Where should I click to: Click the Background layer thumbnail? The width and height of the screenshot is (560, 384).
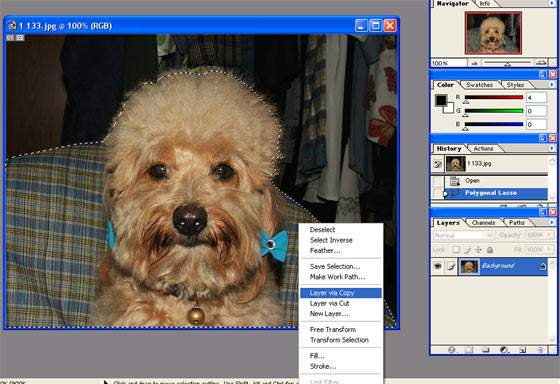coord(469,266)
